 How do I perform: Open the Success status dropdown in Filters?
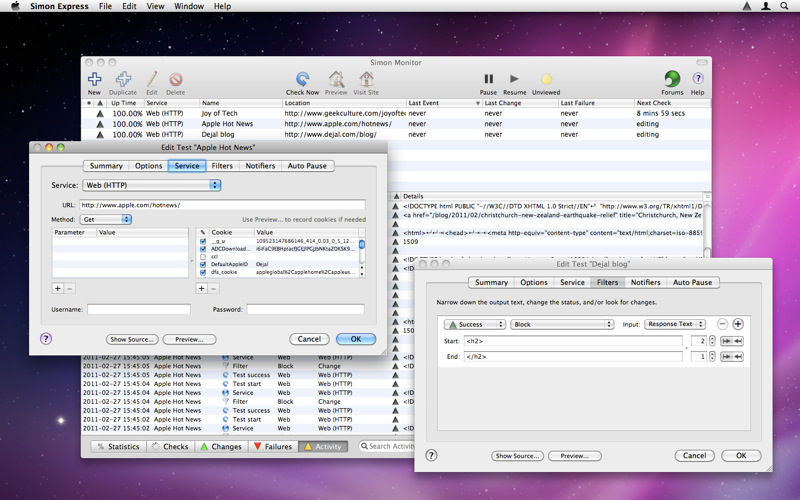474,324
